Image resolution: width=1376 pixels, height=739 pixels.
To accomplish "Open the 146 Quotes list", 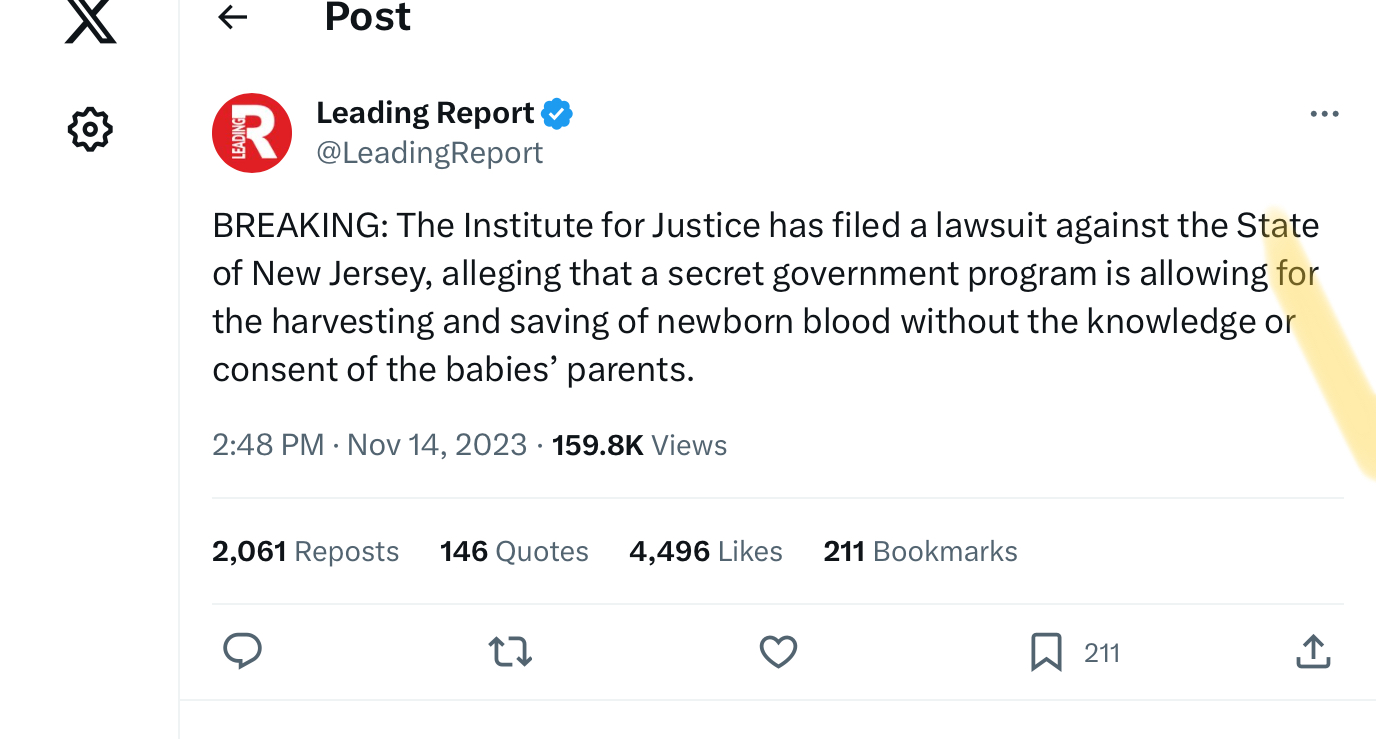I will click(x=514, y=552).
